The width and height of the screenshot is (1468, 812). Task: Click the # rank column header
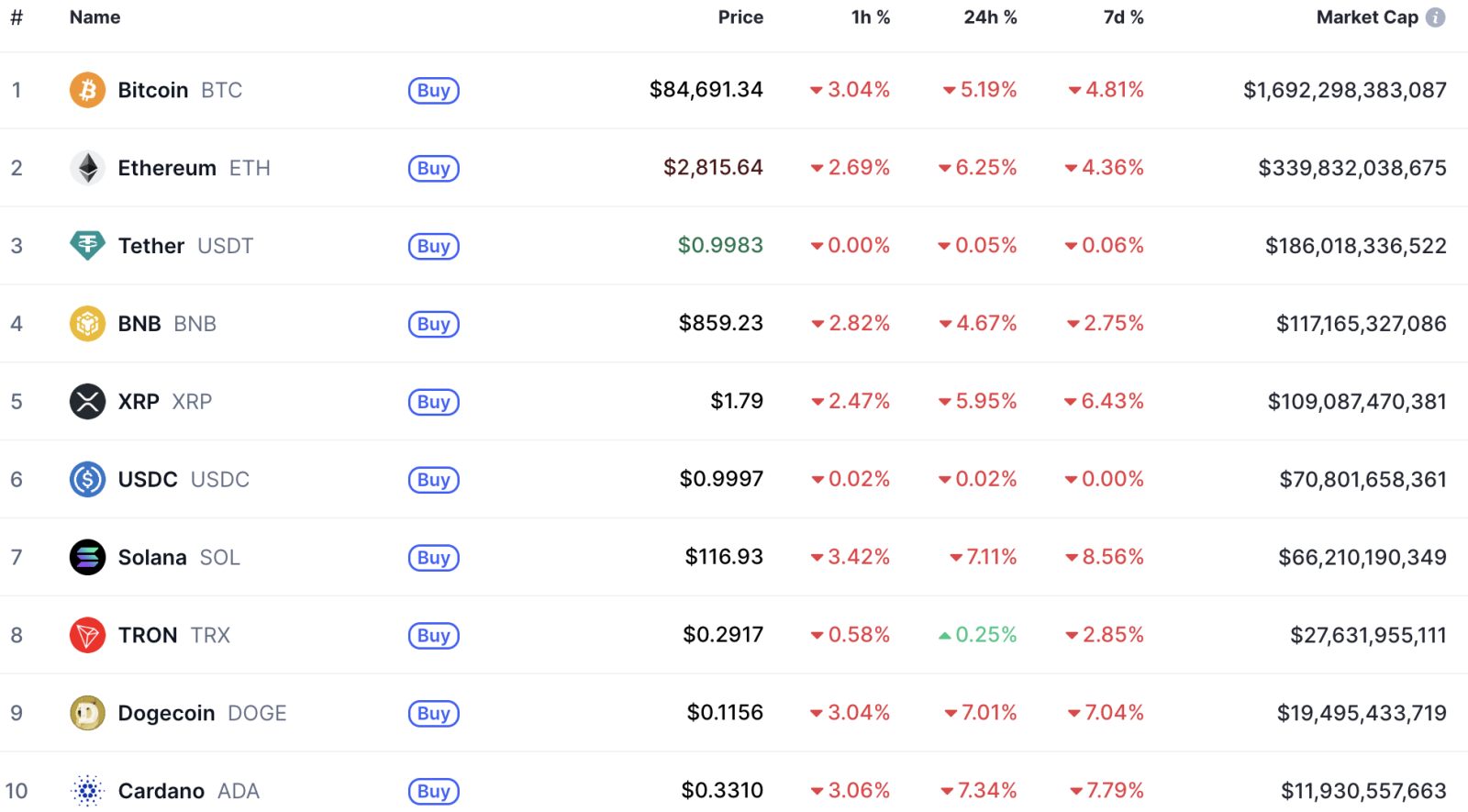pos(17,17)
